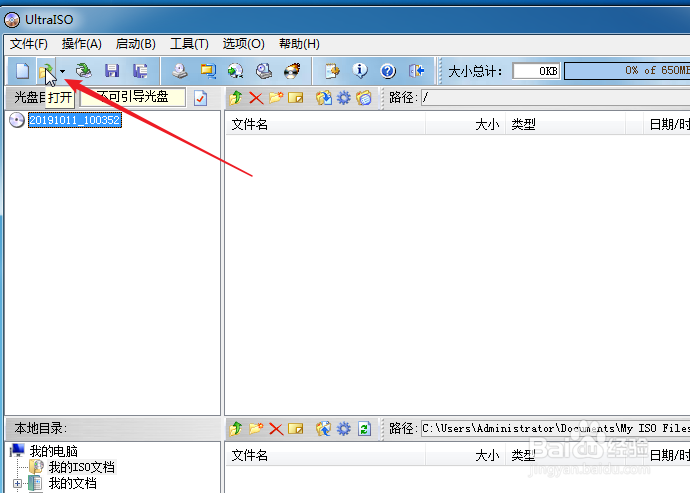Create a new ISO with New icon
This screenshot has width=690, height=493.
point(22,71)
